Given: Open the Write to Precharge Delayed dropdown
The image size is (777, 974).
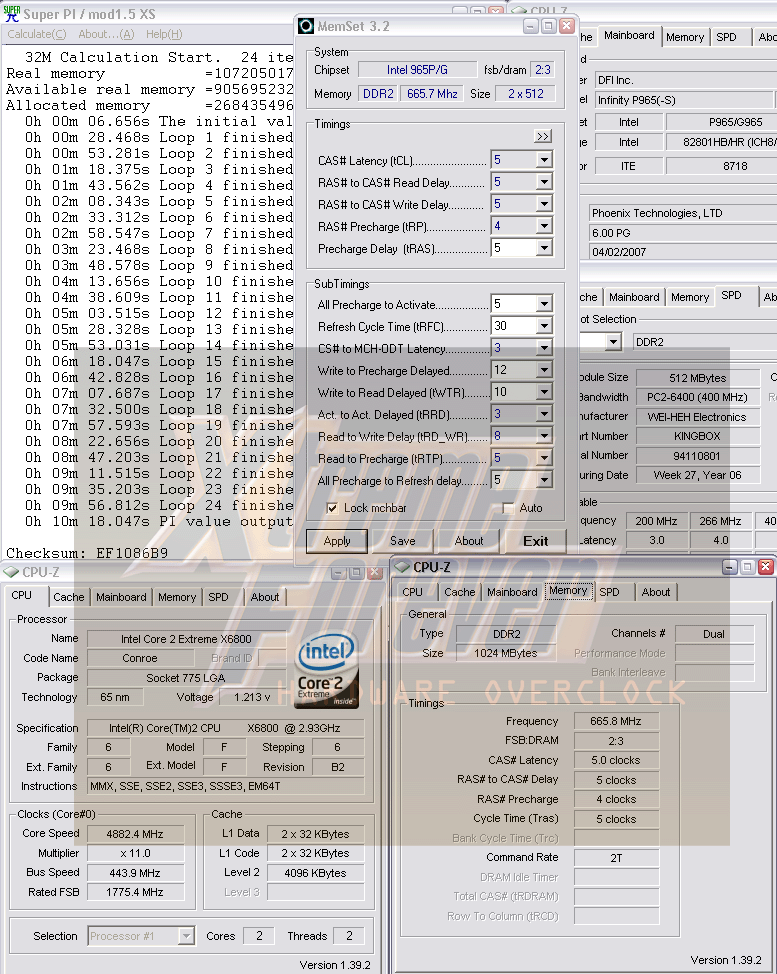Looking at the screenshot, I should [544, 370].
